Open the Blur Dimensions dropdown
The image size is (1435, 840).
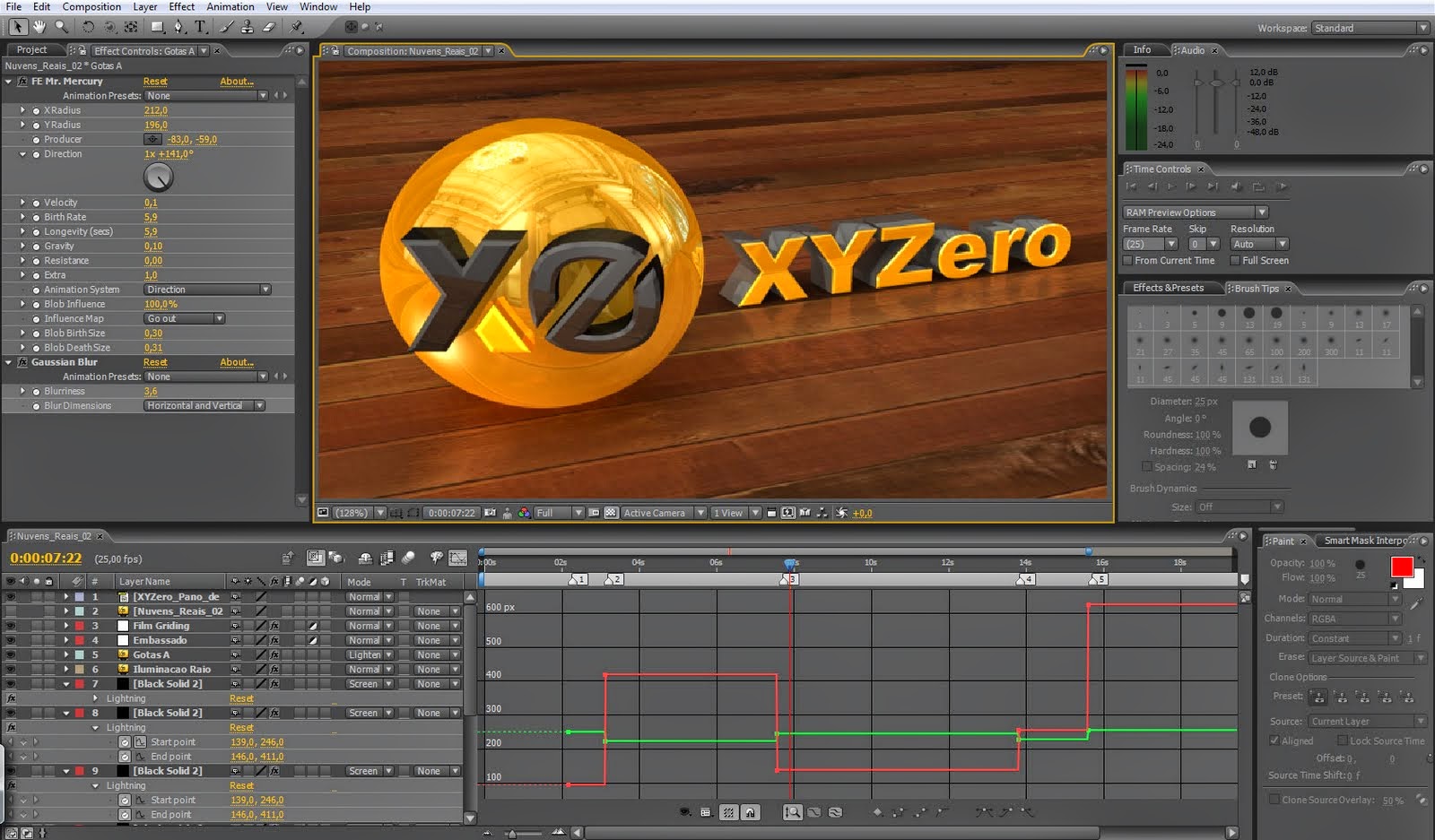(203, 405)
